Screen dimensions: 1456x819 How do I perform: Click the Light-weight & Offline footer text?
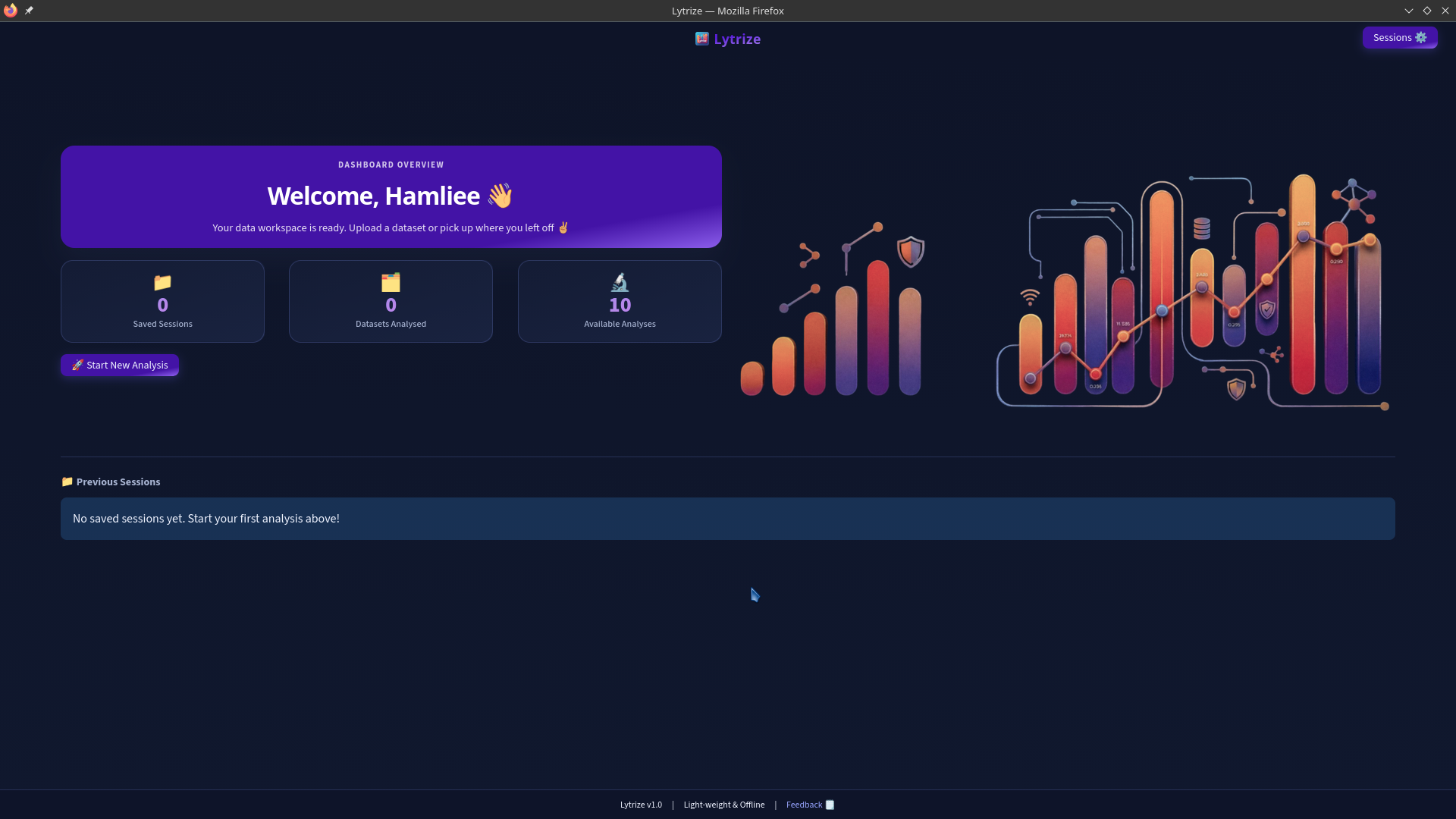point(724,805)
